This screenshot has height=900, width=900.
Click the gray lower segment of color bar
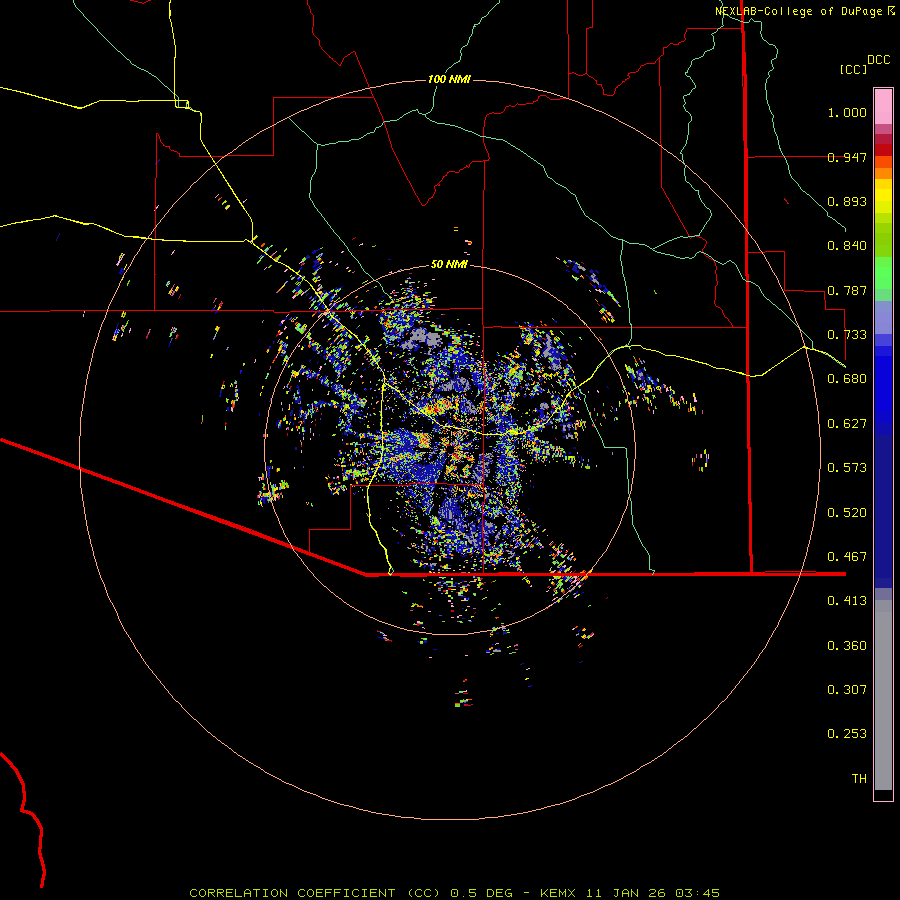tap(883, 695)
